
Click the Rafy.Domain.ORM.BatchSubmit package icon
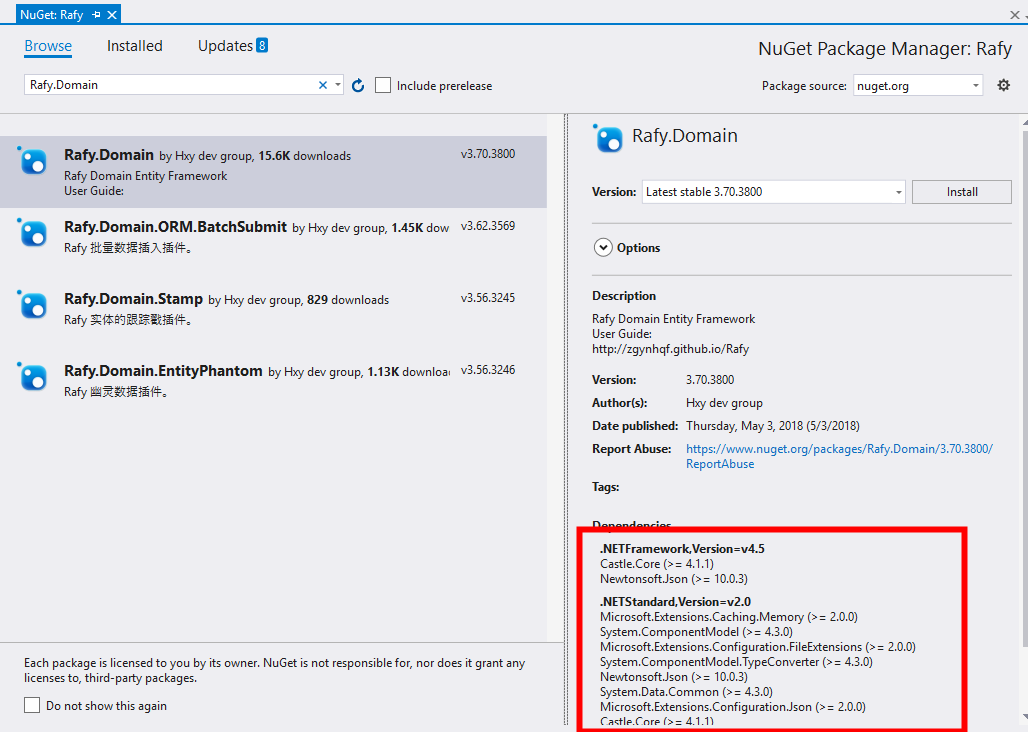pyautogui.click(x=32, y=233)
